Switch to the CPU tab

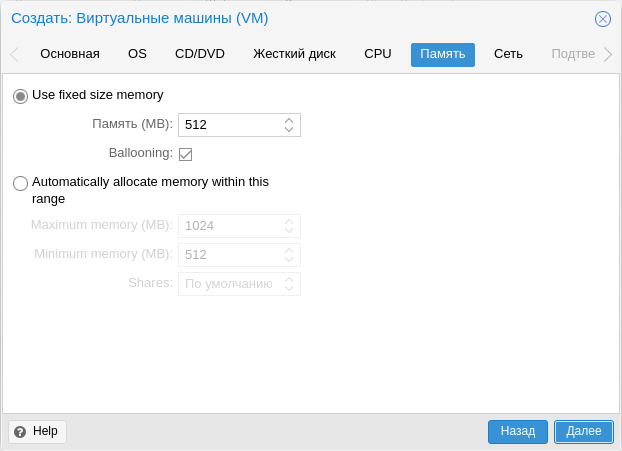click(x=378, y=54)
